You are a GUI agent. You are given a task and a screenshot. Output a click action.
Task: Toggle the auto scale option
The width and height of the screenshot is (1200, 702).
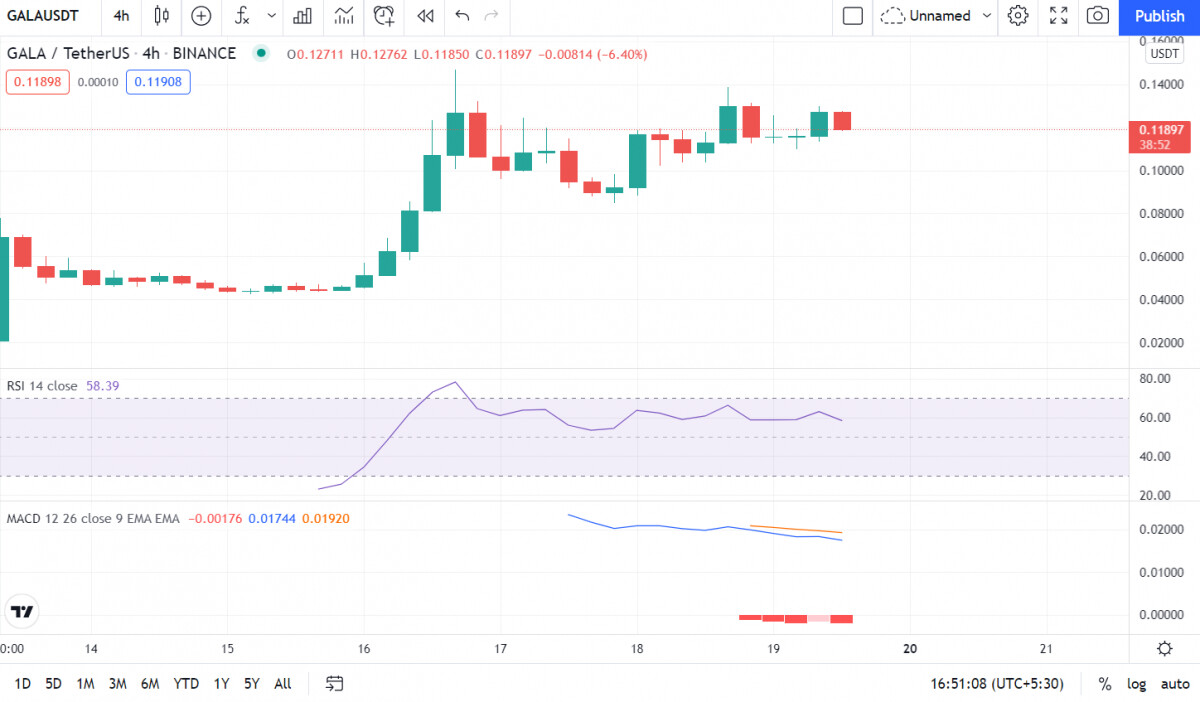1175,684
